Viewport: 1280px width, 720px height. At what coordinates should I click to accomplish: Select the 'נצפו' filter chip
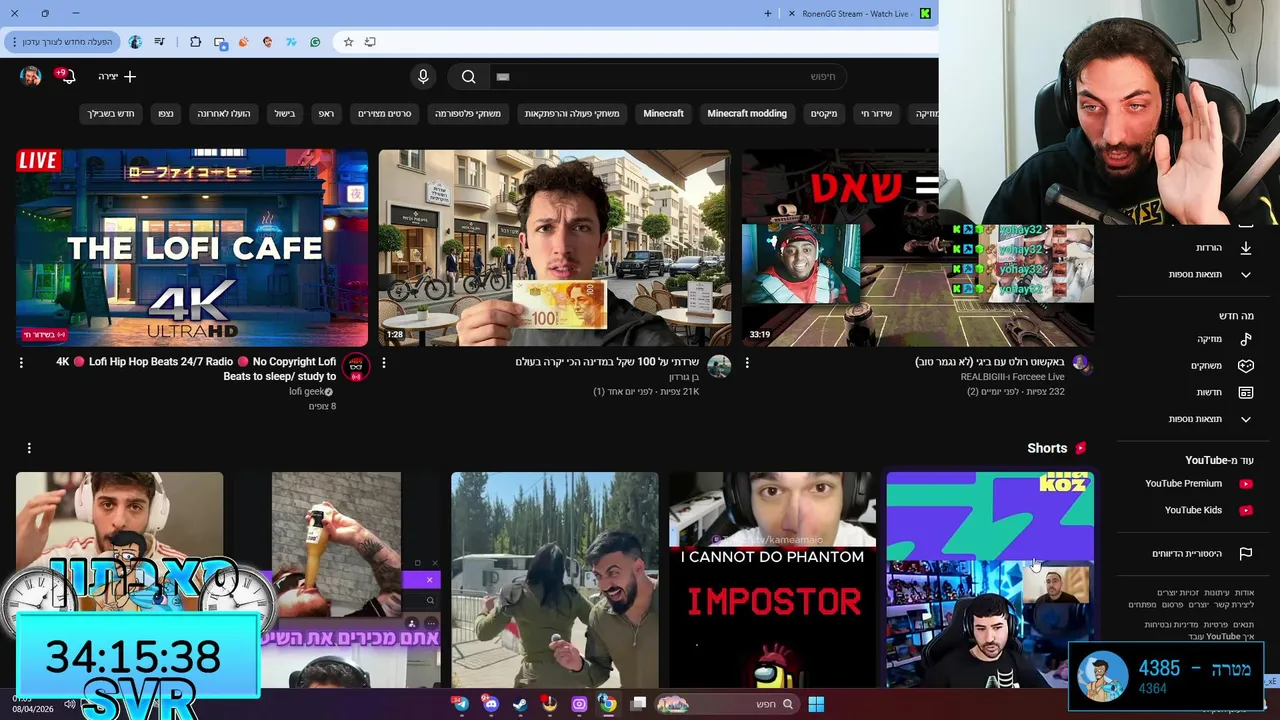[165, 114]
